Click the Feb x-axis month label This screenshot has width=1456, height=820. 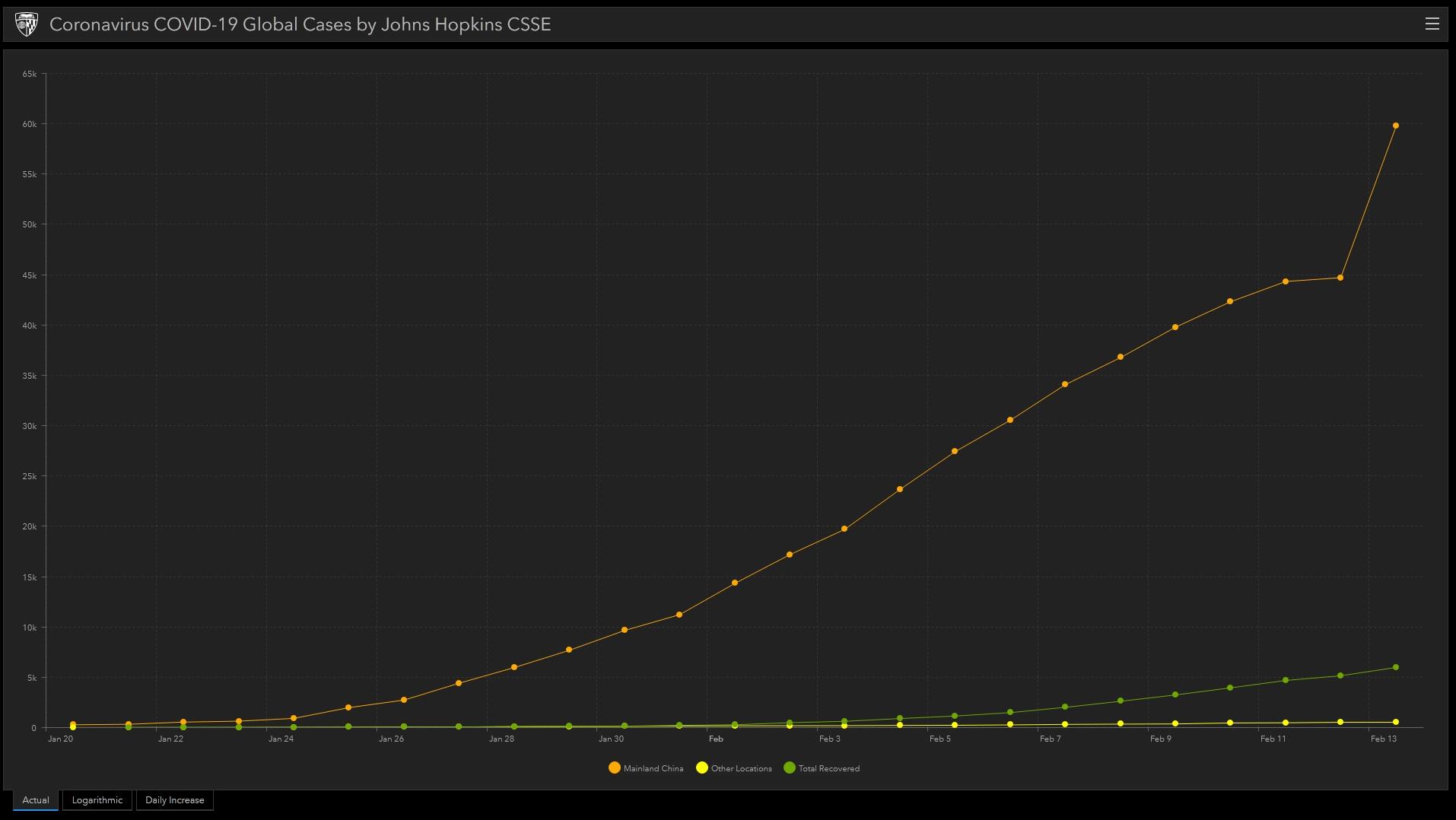click(x=716, y=739)
